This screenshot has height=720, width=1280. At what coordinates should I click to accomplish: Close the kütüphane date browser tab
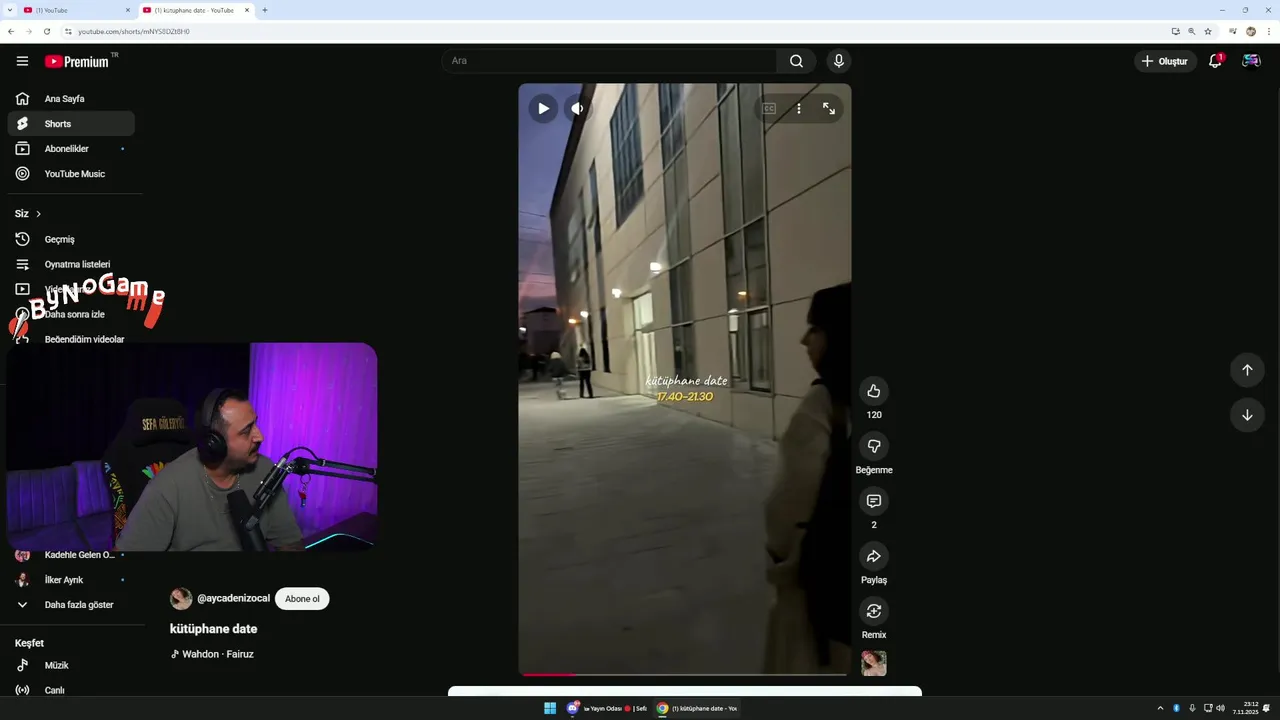pos(247,10)
